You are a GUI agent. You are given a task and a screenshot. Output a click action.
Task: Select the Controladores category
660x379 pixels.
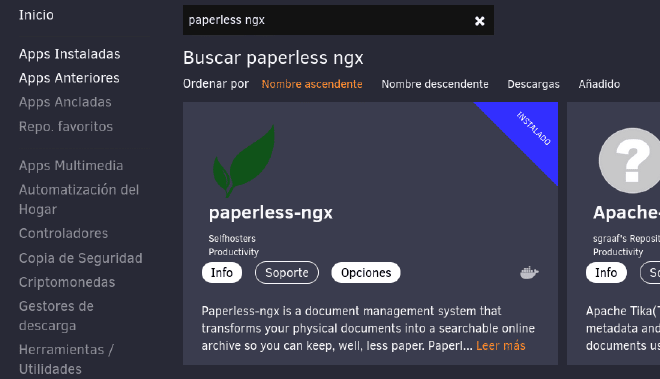[64, 234]
